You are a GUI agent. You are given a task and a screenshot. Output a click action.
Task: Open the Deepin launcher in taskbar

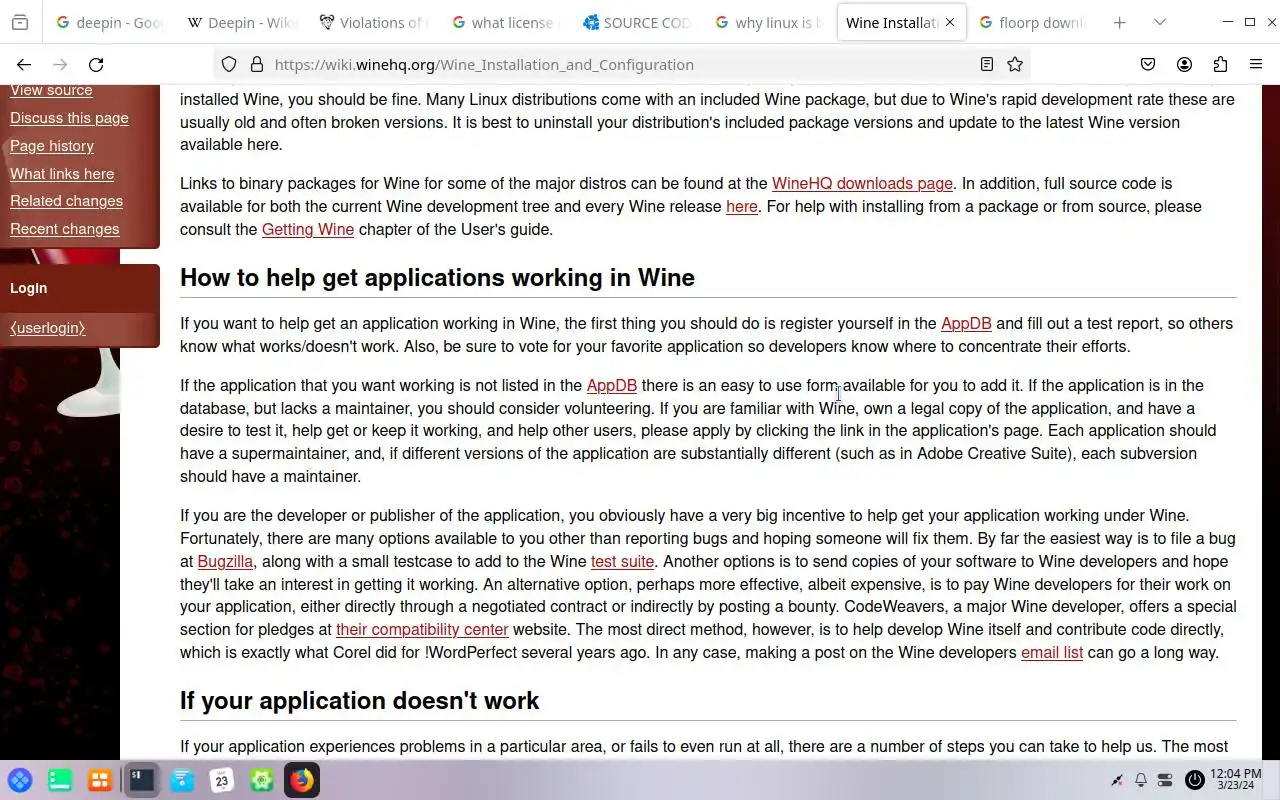20,780
